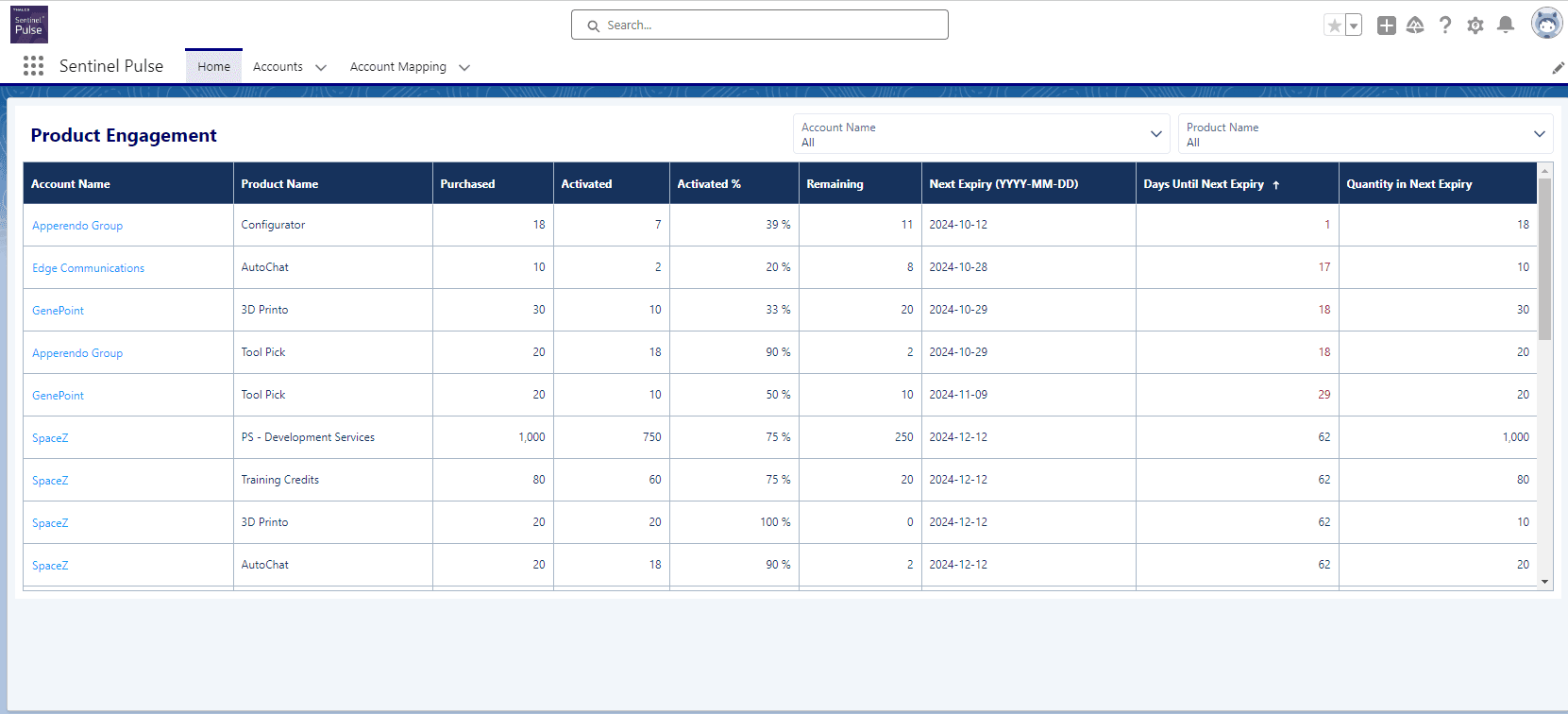Screen dimensions: 1568x714
Task: Click the Sentinel Pulse logo
Action: pos(29,25)
